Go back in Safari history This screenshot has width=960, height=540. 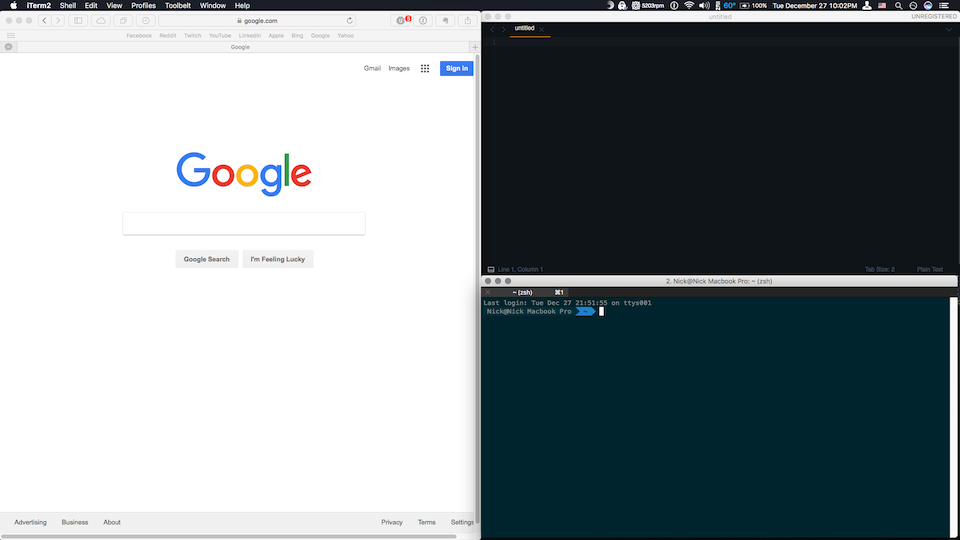coord(45,20)
